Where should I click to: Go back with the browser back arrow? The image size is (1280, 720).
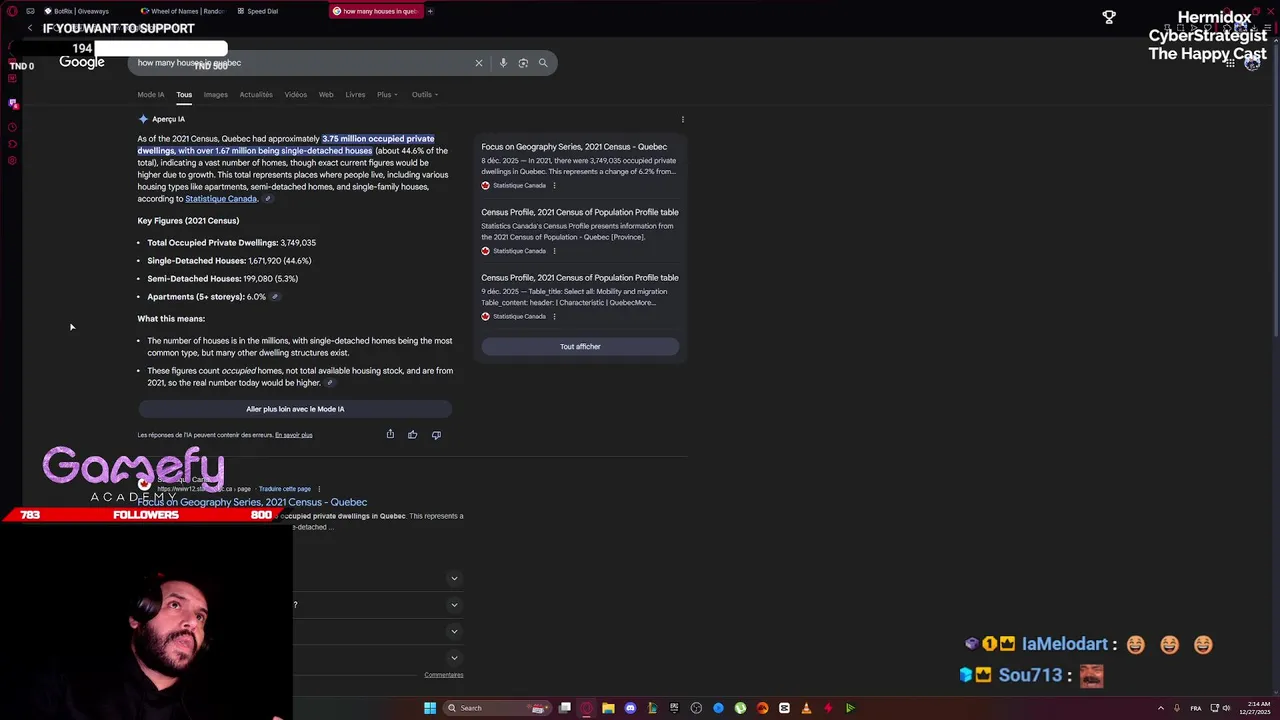pos(30,28)
